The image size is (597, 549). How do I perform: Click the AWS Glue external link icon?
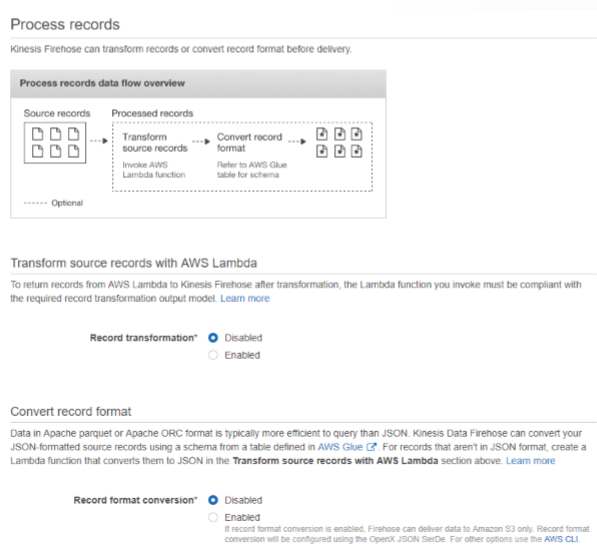coord(371,447)
